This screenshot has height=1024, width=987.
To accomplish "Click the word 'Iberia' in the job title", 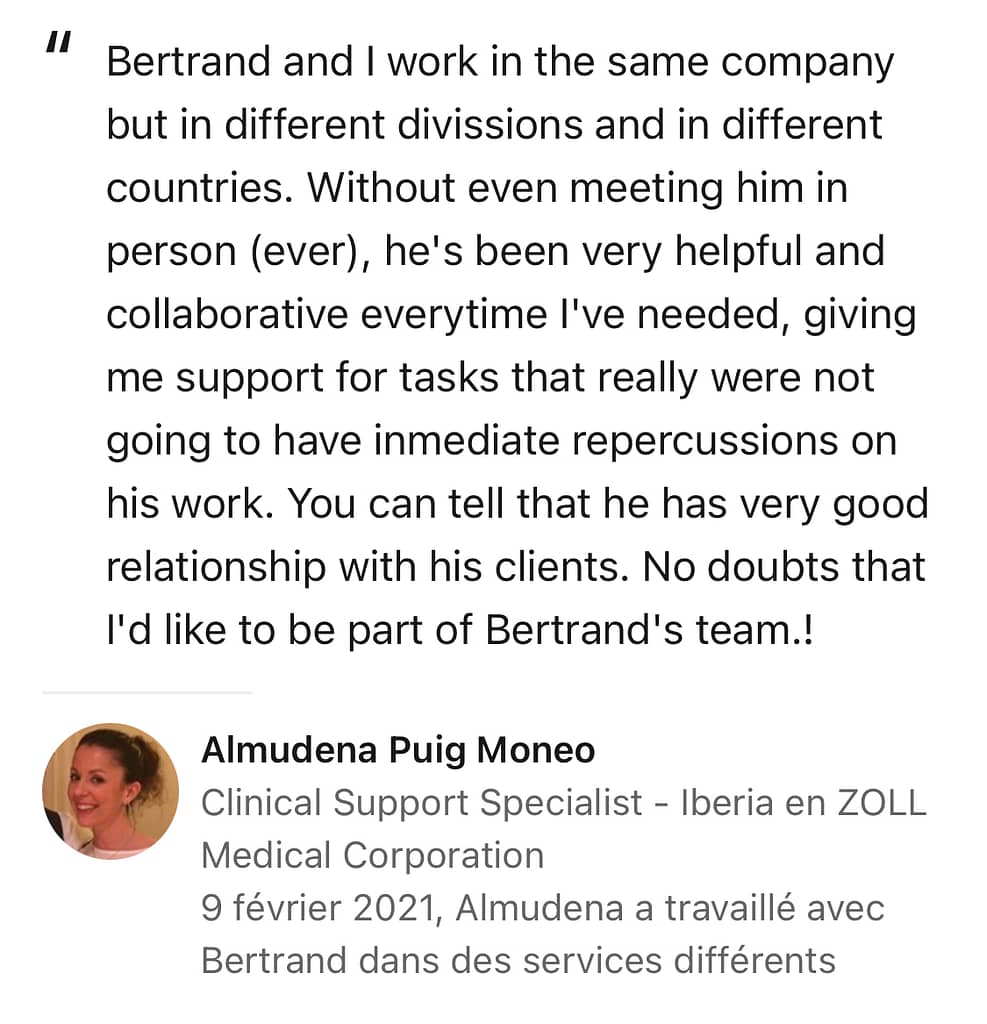I will (727, 803).
